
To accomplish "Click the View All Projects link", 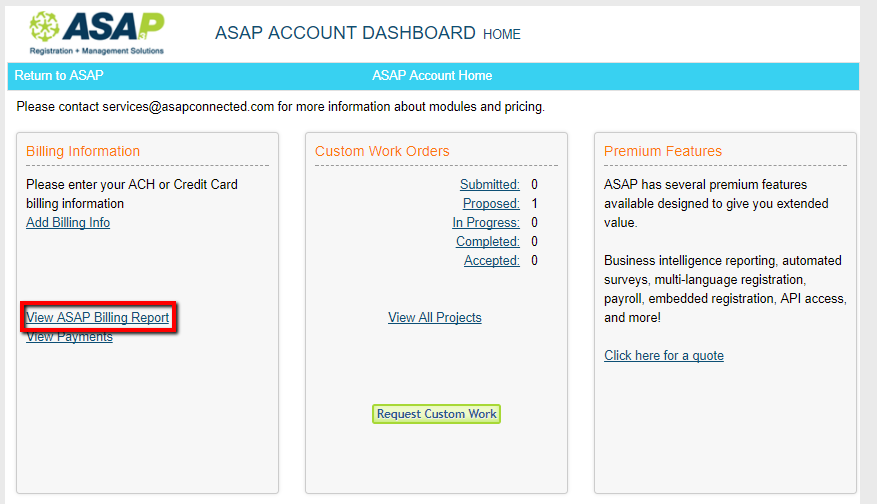I will click(435, 318).
